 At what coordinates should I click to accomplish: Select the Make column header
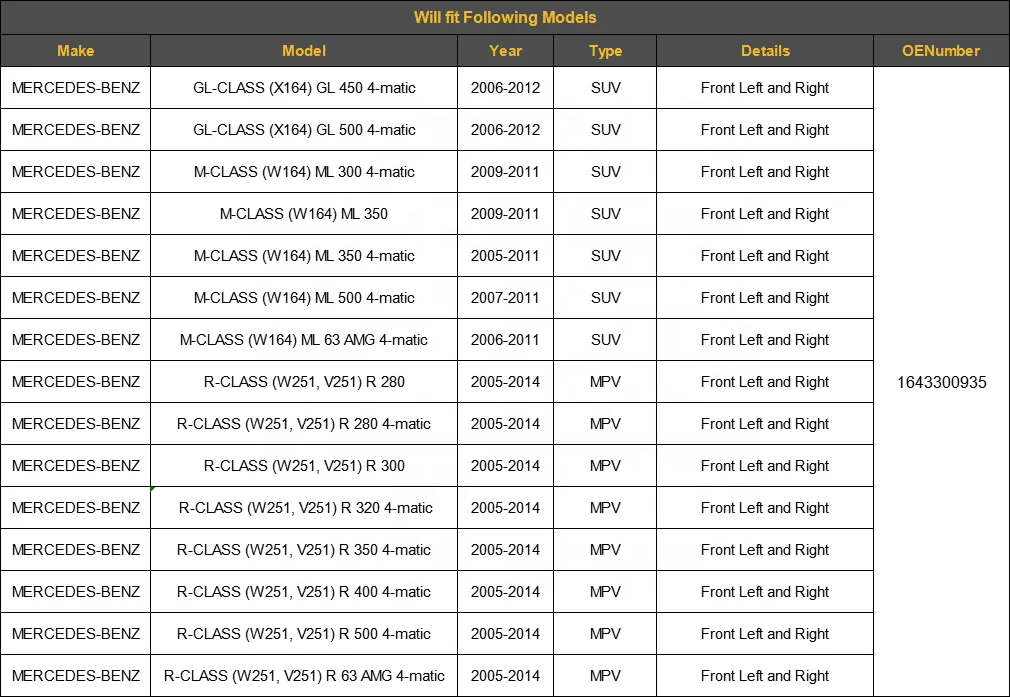(x=76, y=51)
